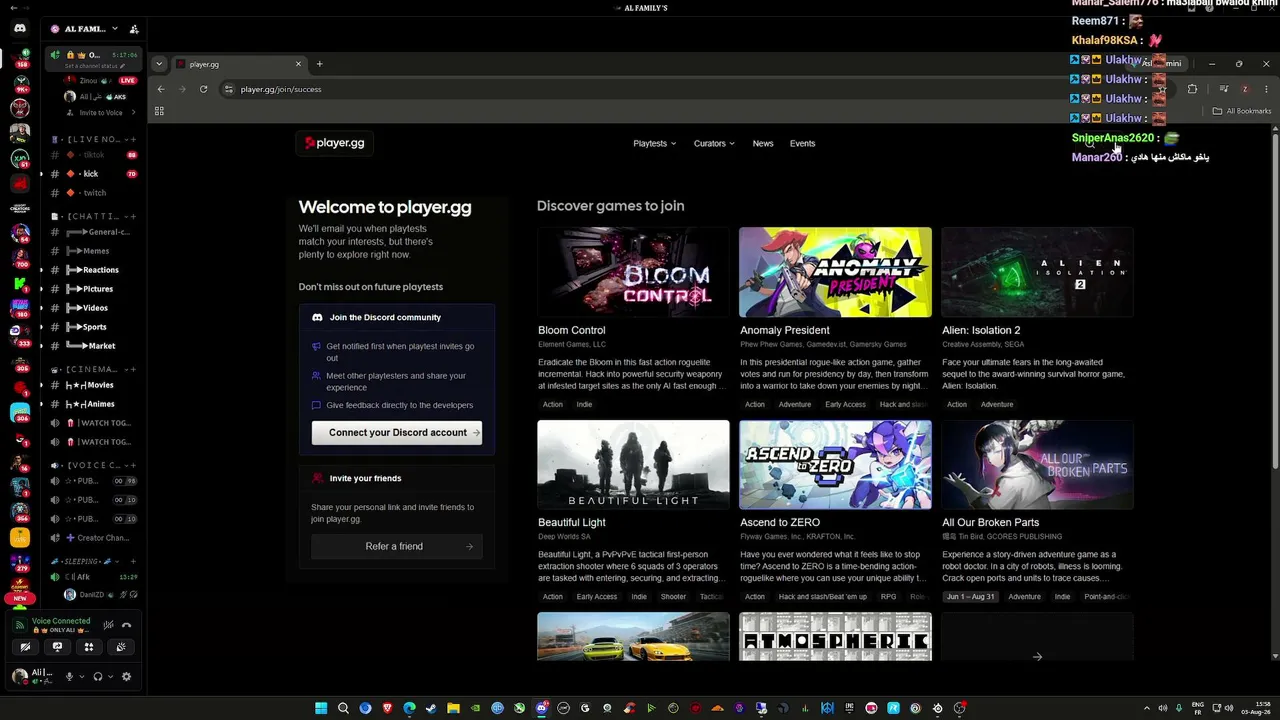Close the player.gg browser tab

tap(298, 64)
